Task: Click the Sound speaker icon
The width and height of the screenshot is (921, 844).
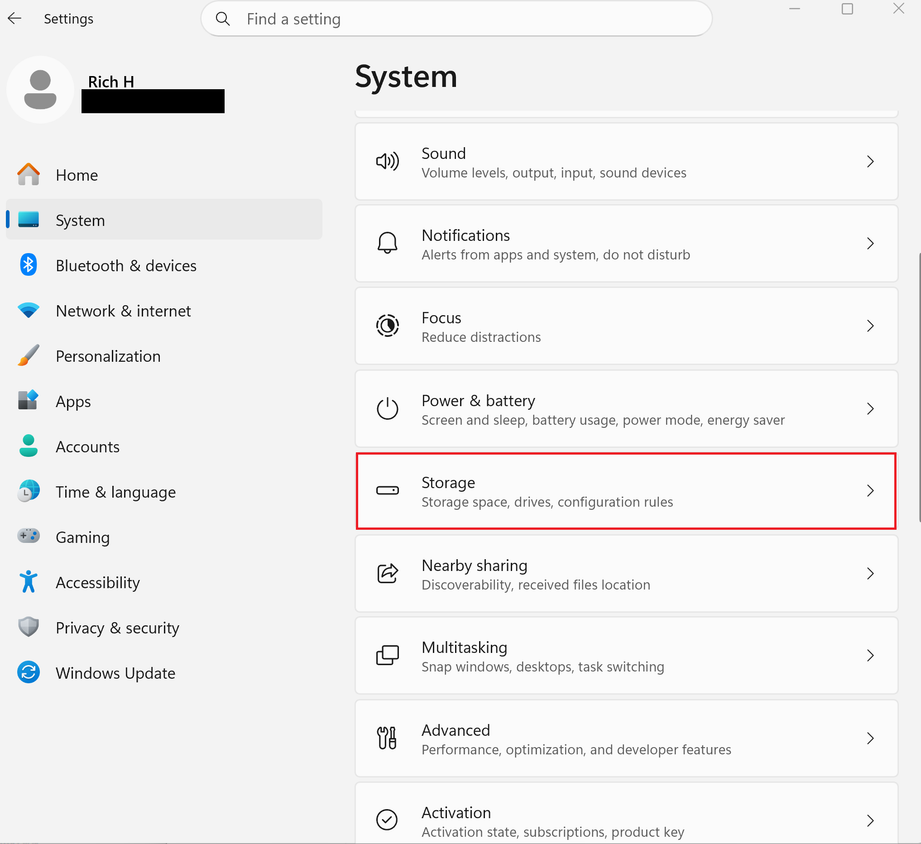Action: pos(387,161)
